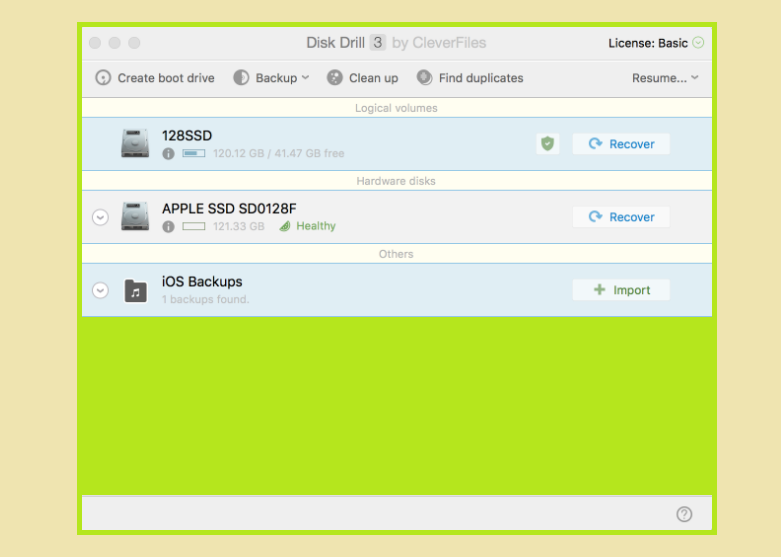Click the APPLE SSD SD0128F drive icon
The height and width of the screenshot is (557, 781).
tap(135, 216)
